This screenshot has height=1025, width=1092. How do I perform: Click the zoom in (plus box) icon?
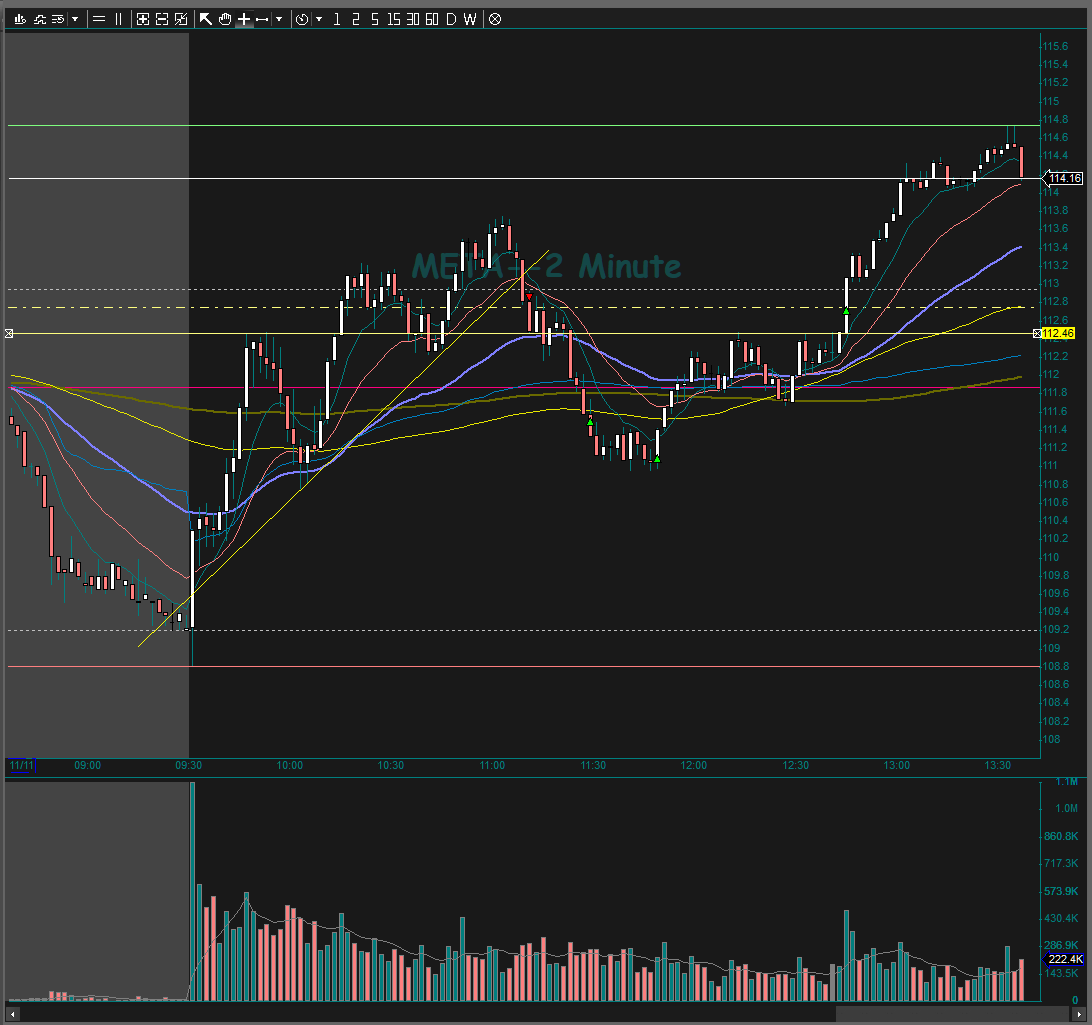pyautogui.click(x=143, y=19)
